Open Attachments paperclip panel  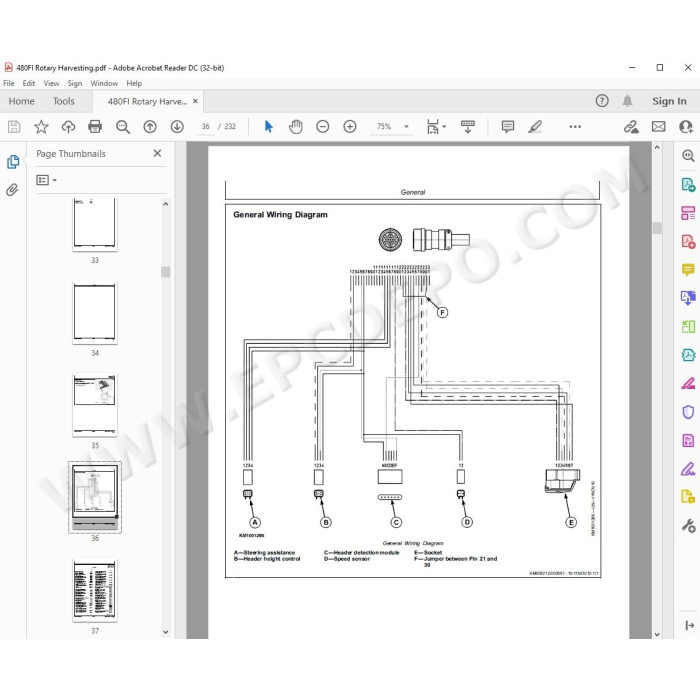click(x=12, y=190)
